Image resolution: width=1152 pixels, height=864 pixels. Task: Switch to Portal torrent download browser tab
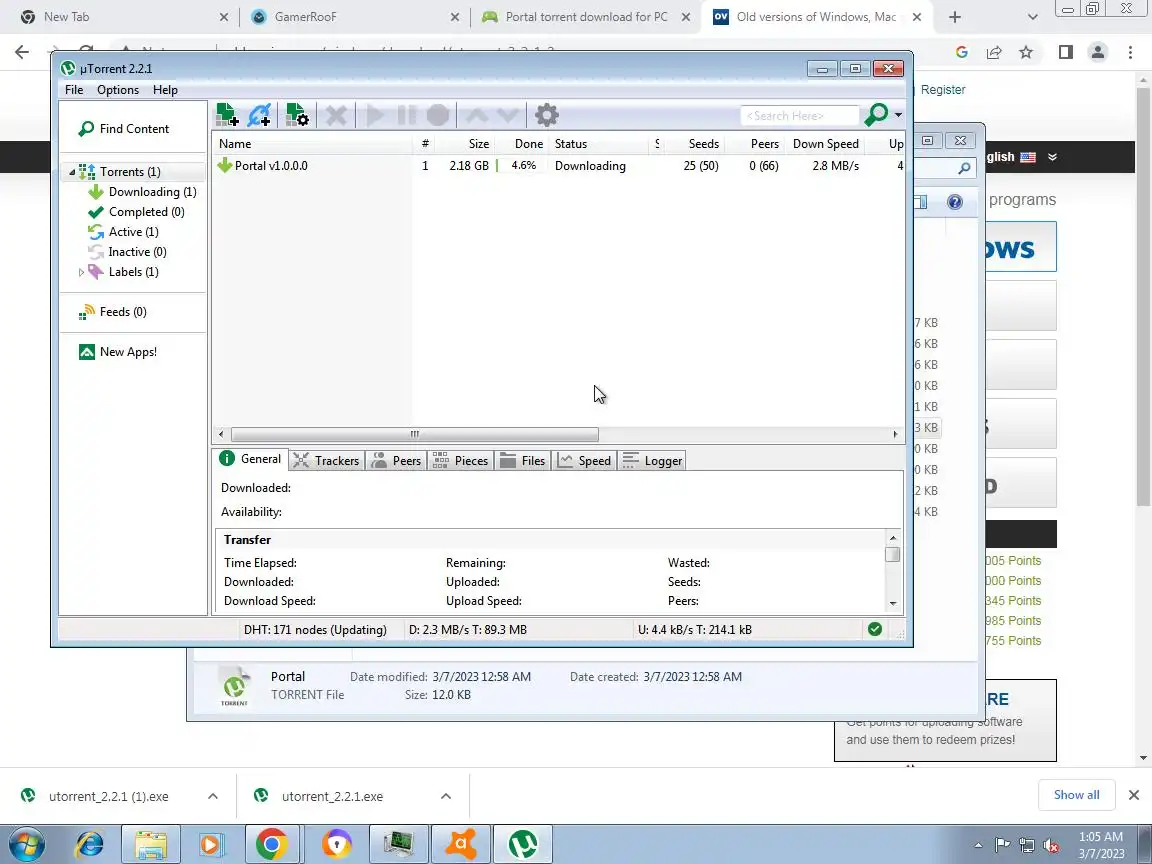point(585,16)
